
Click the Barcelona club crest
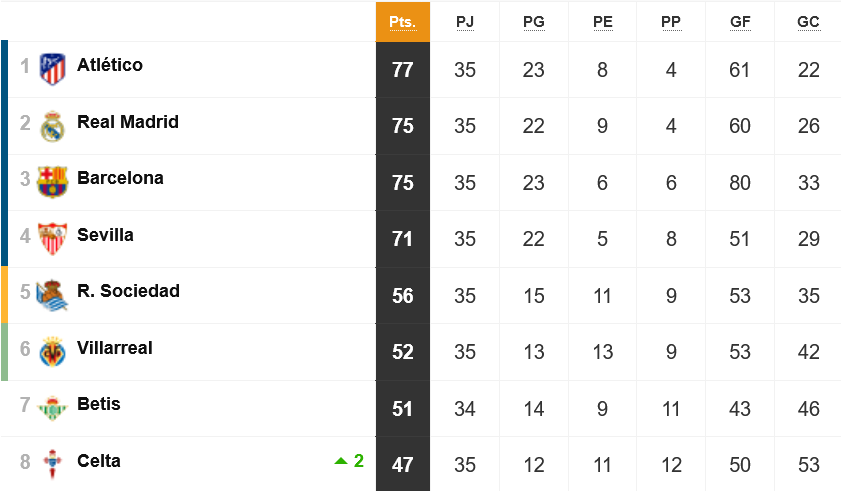point(53,182)
